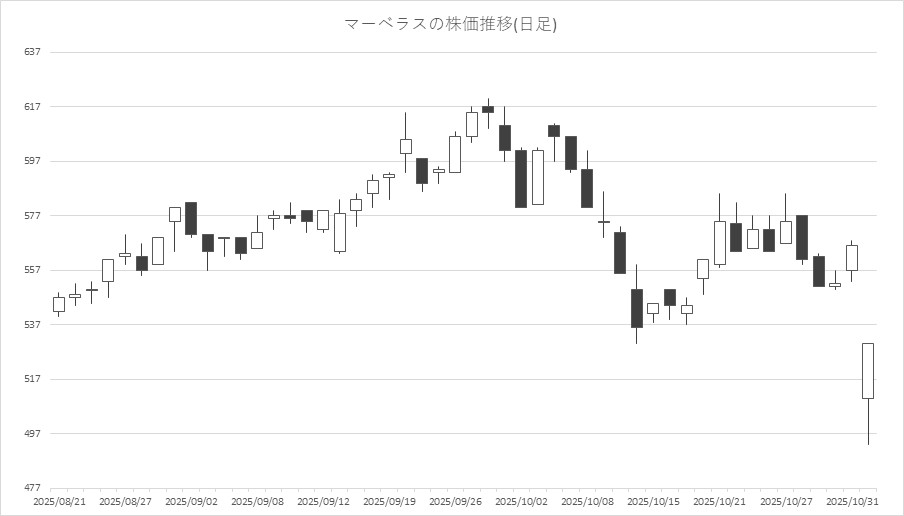Click the 2025/09/02 date label
904x516 pixels.
[191, 500]
